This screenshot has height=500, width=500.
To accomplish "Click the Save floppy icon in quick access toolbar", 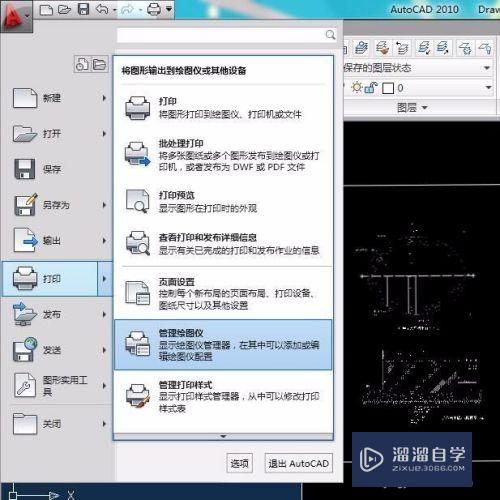I will (83, 9).
